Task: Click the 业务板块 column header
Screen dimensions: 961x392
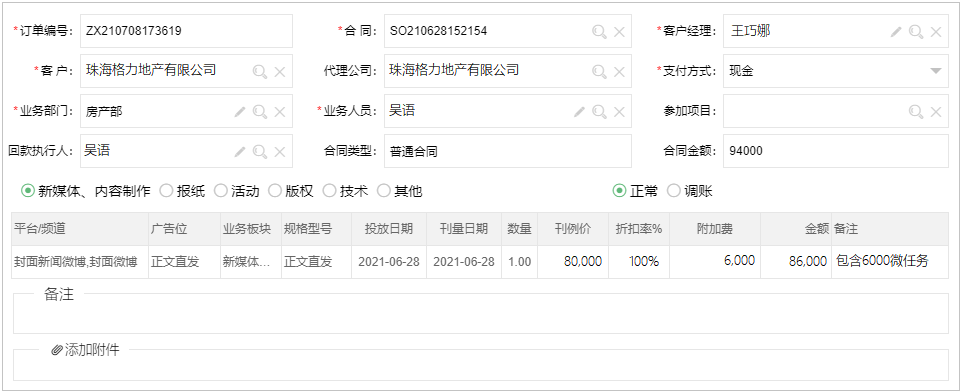Action: point(251,229)
